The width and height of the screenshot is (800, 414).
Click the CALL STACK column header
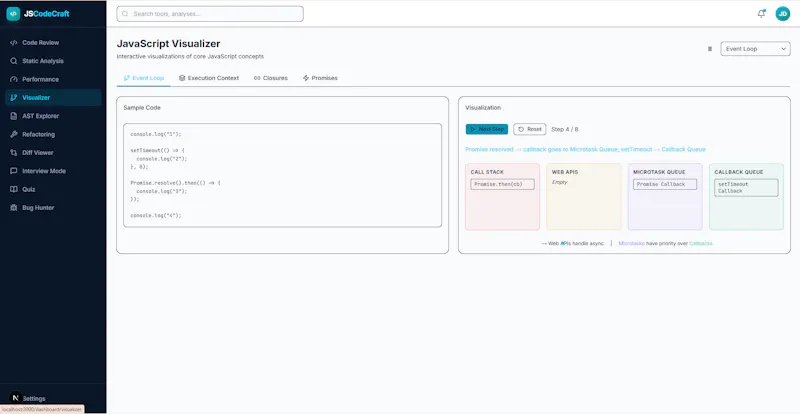click(487, 172)
